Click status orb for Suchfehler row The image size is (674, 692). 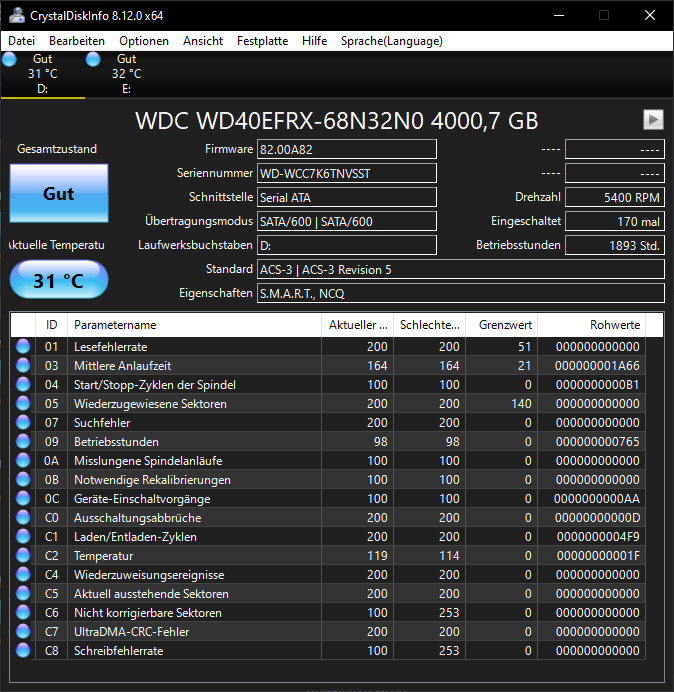[23, 422]
